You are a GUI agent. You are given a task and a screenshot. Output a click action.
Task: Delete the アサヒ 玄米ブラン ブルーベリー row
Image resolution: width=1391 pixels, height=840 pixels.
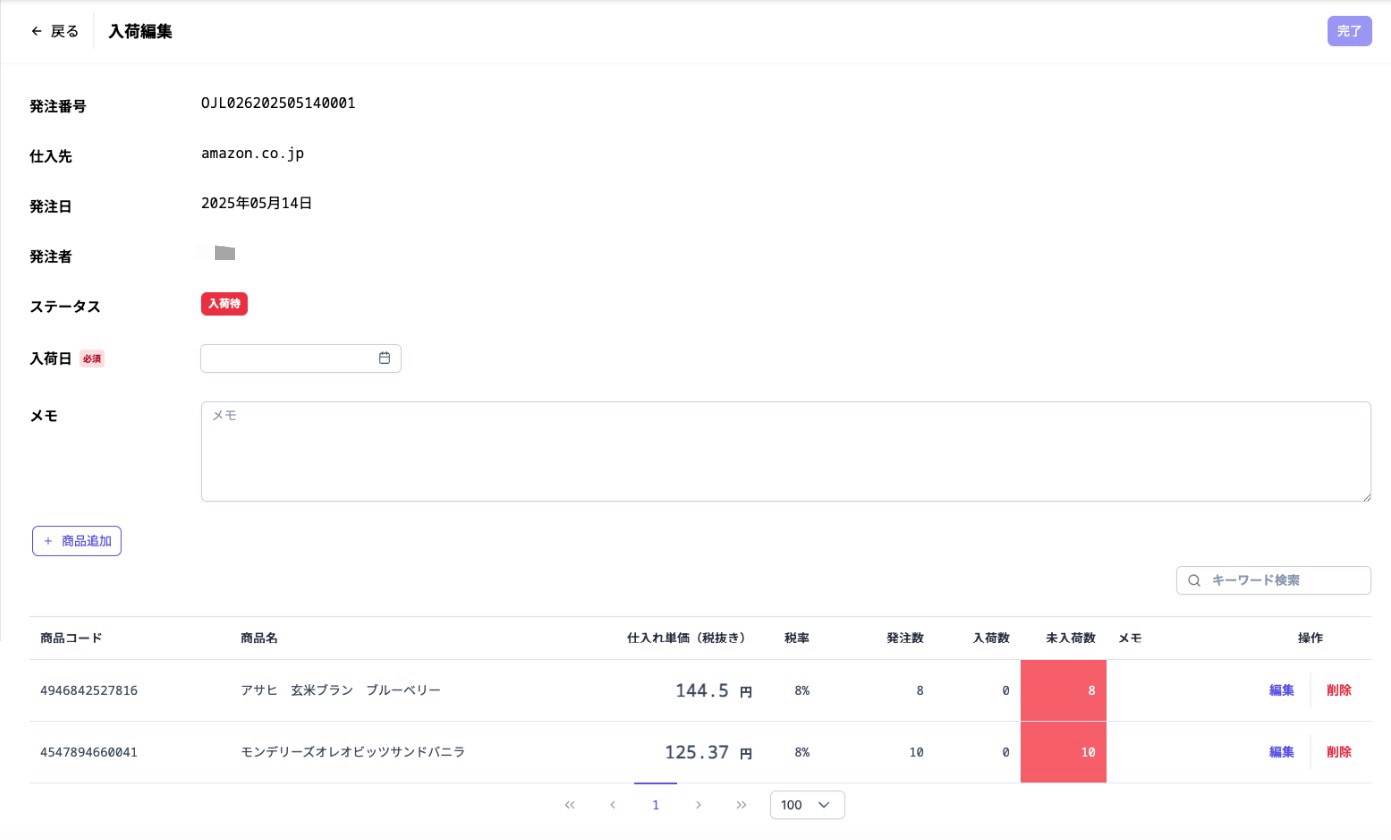point(1338,690)
